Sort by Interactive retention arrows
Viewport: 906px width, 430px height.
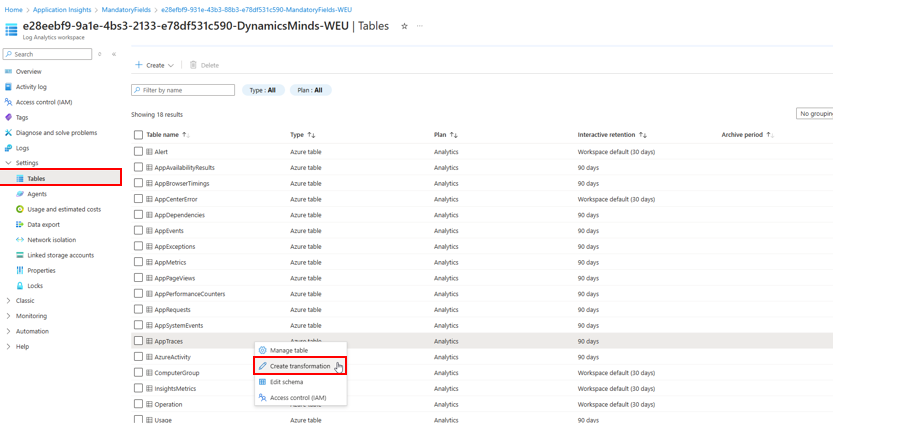pyautogui.click(x=643, y=135)
